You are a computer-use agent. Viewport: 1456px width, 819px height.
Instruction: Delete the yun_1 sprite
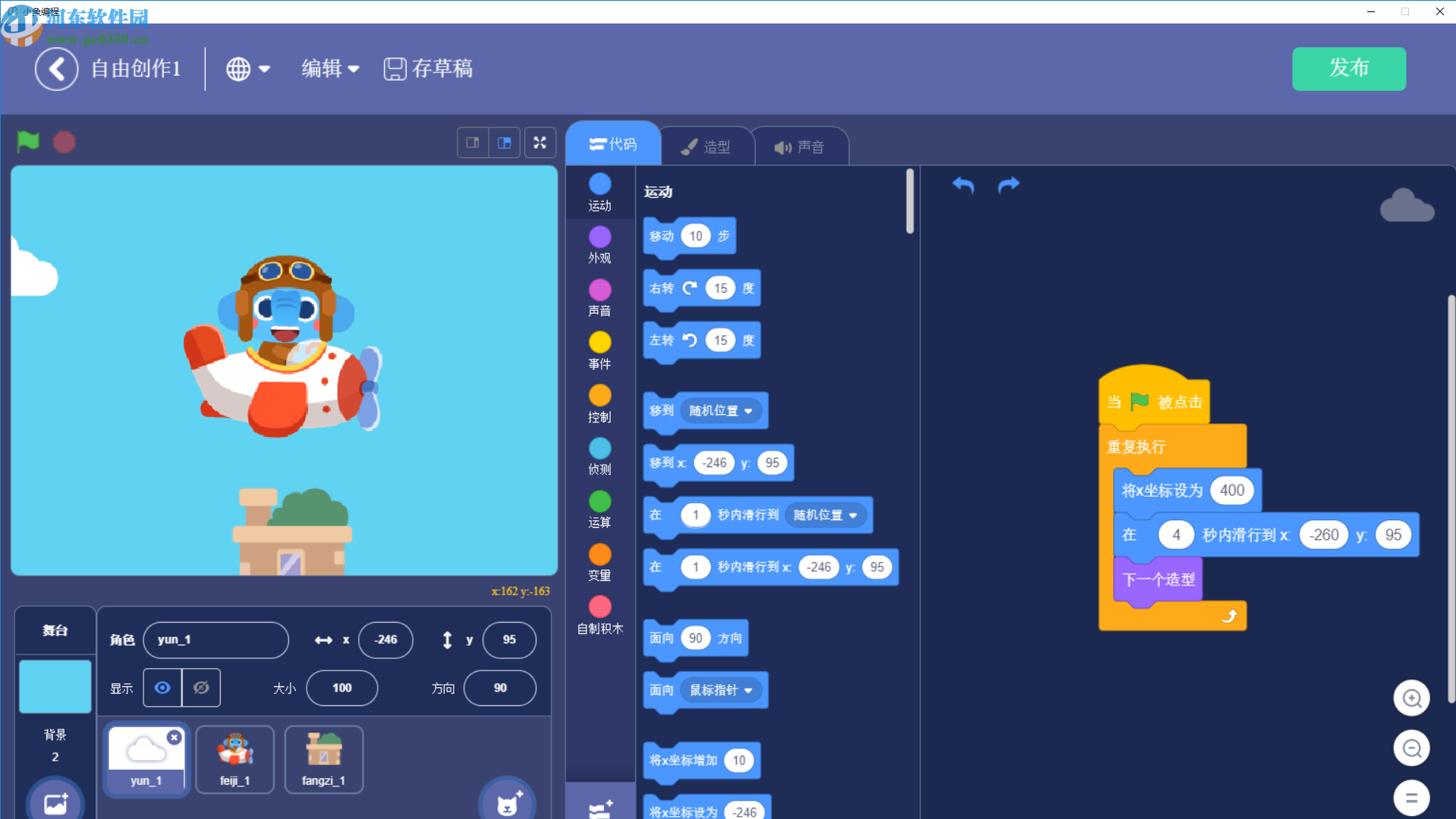coord(175,737)
